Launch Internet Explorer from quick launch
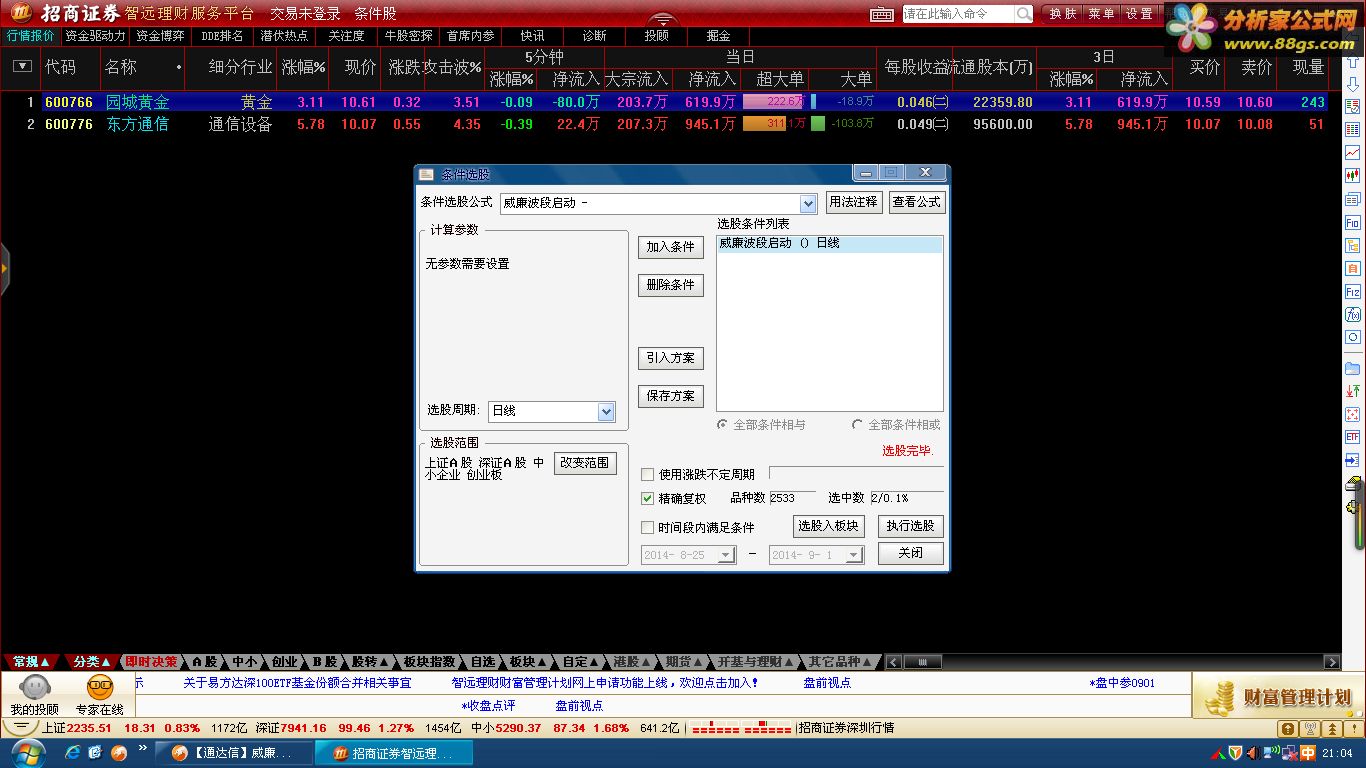This screenshot has width=1366, height=768. [73, 753]
